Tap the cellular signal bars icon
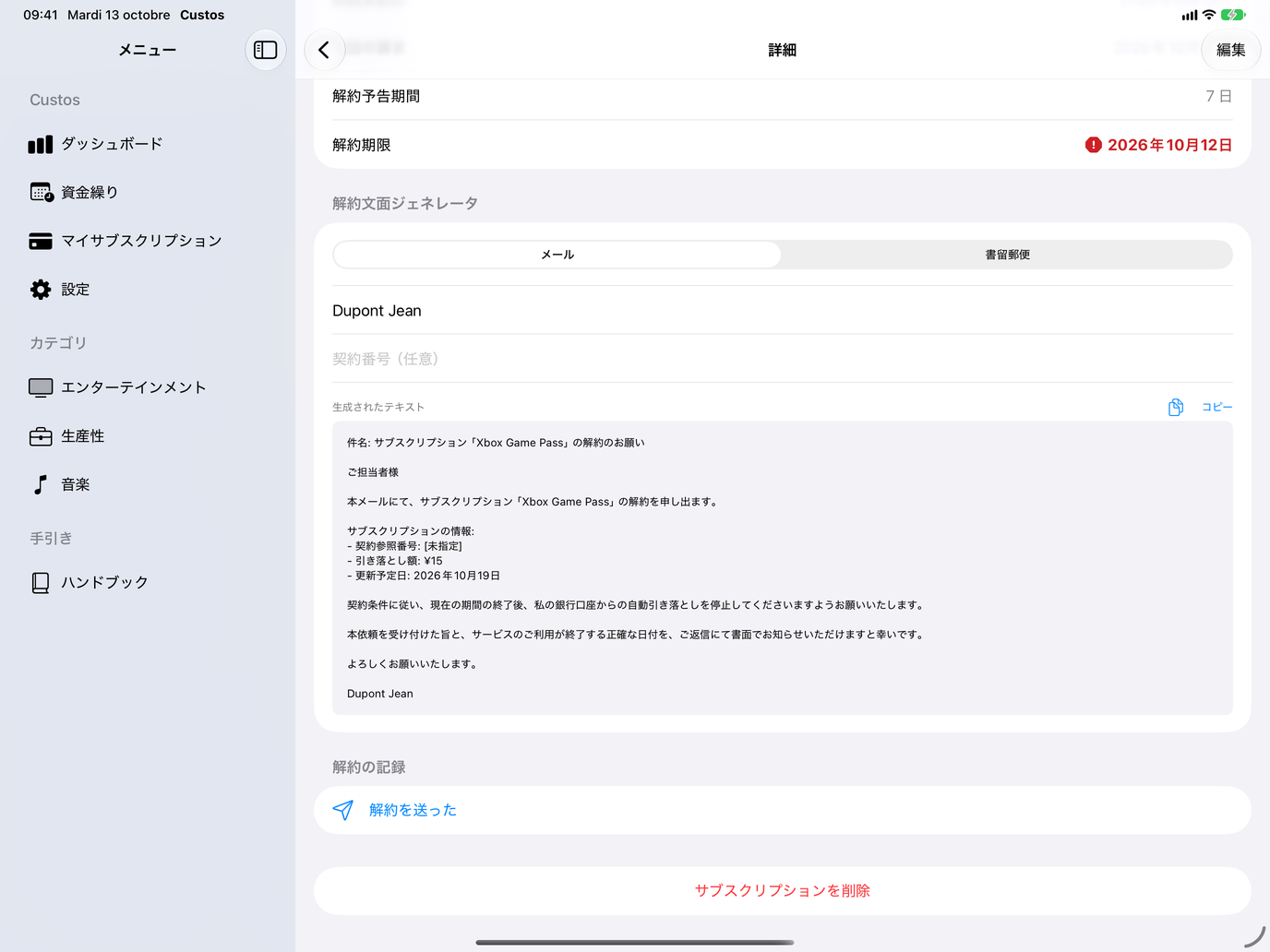The width and height of the screenshot is (1270, 952). pos(1190,15)
